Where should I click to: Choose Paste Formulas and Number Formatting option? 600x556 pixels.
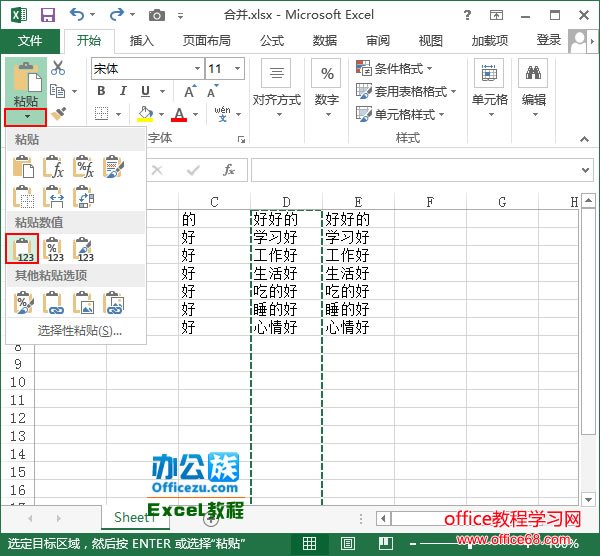pyautogui.click(x=83, y=166)
